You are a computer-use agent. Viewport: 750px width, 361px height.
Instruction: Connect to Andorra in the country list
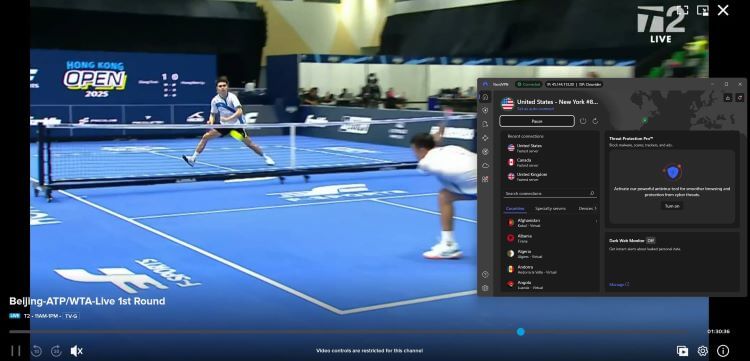click(550, 269)
